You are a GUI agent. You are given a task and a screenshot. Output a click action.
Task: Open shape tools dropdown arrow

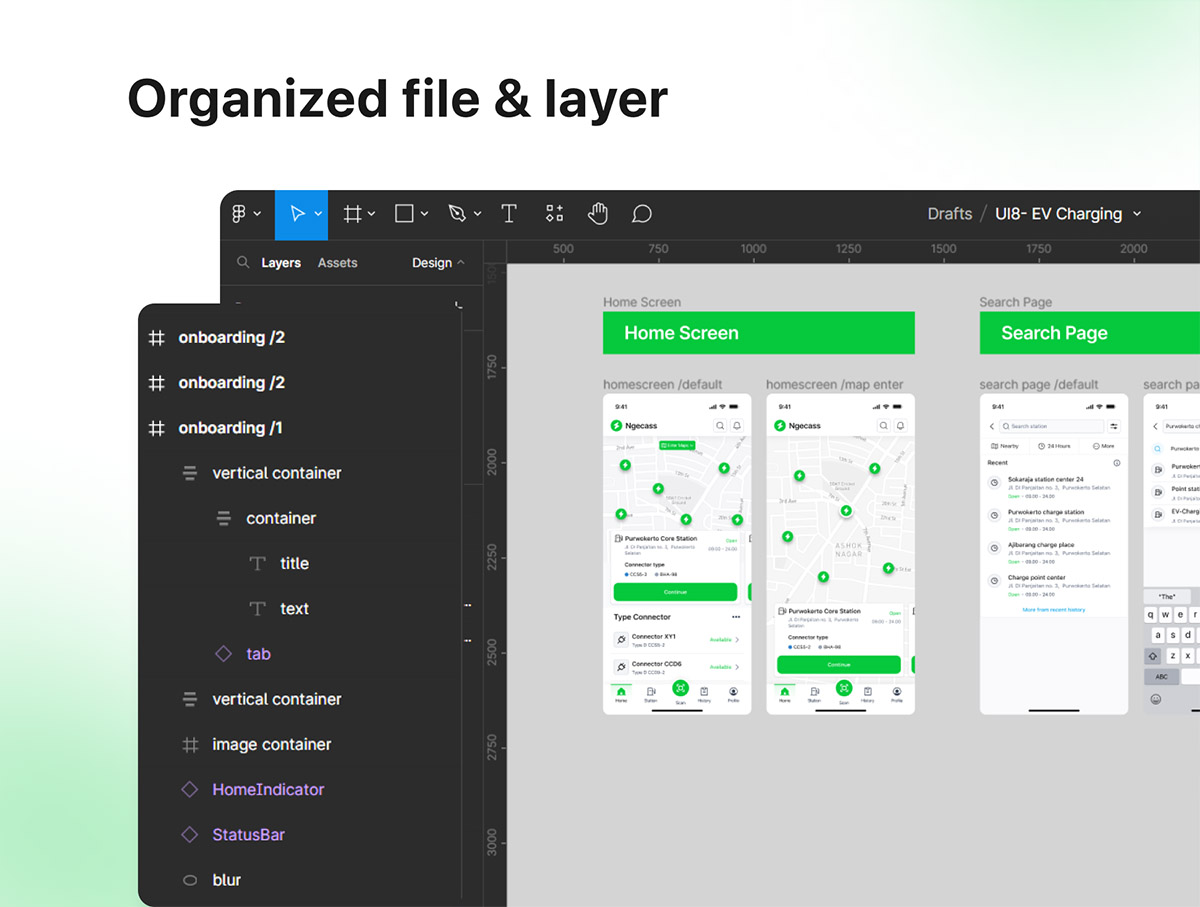424,214
